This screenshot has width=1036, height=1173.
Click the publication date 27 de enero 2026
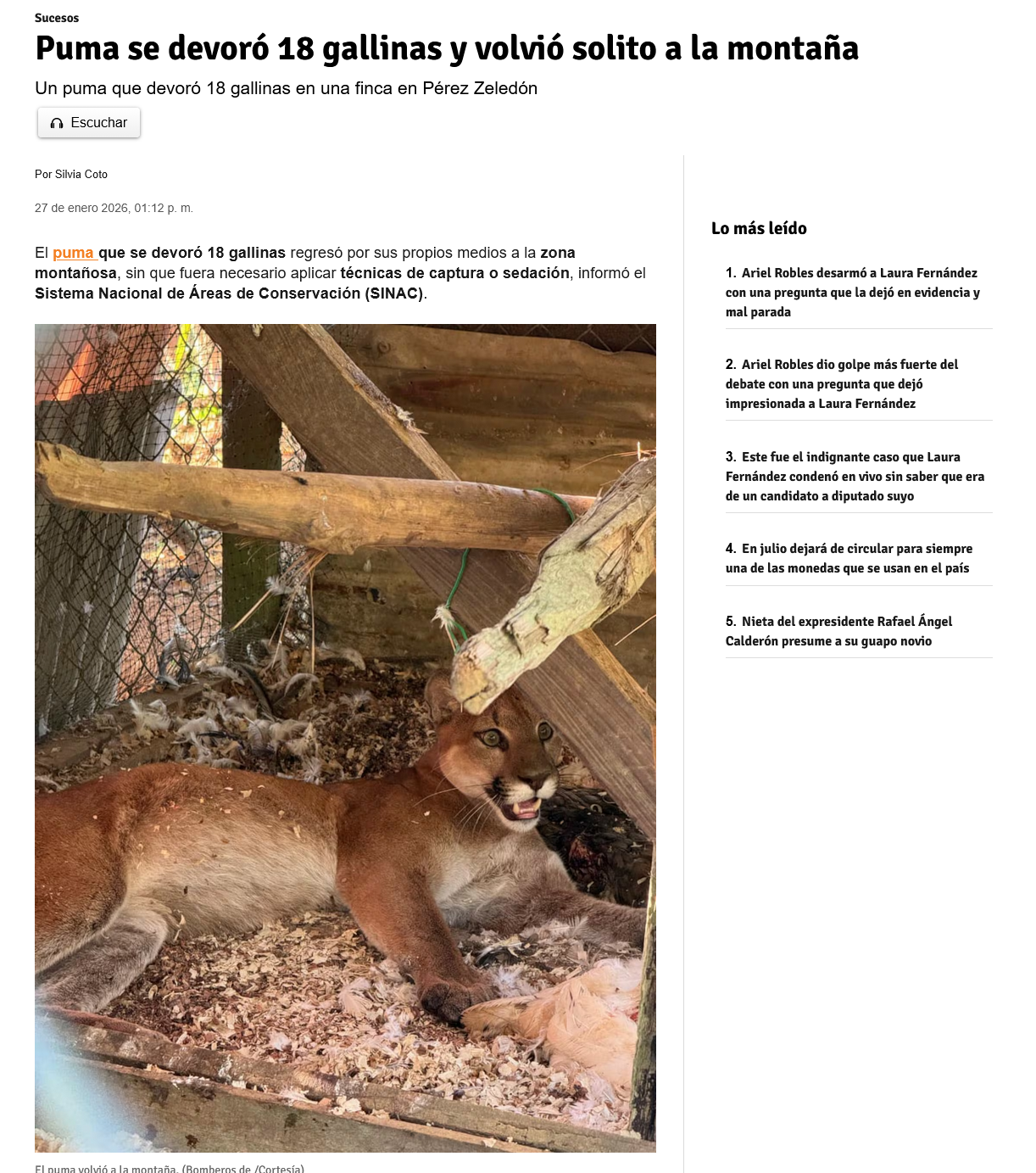pos(114,208)
